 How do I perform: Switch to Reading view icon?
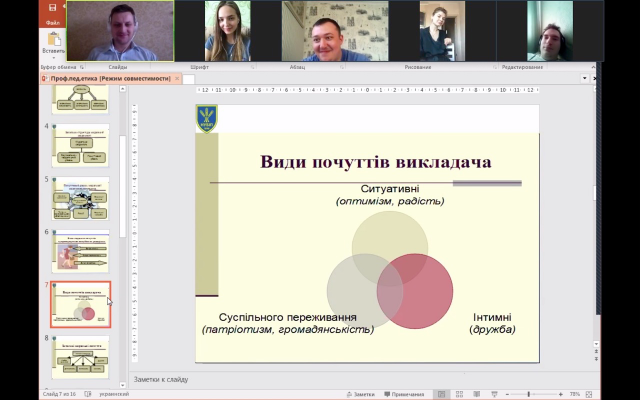(477, 394)
